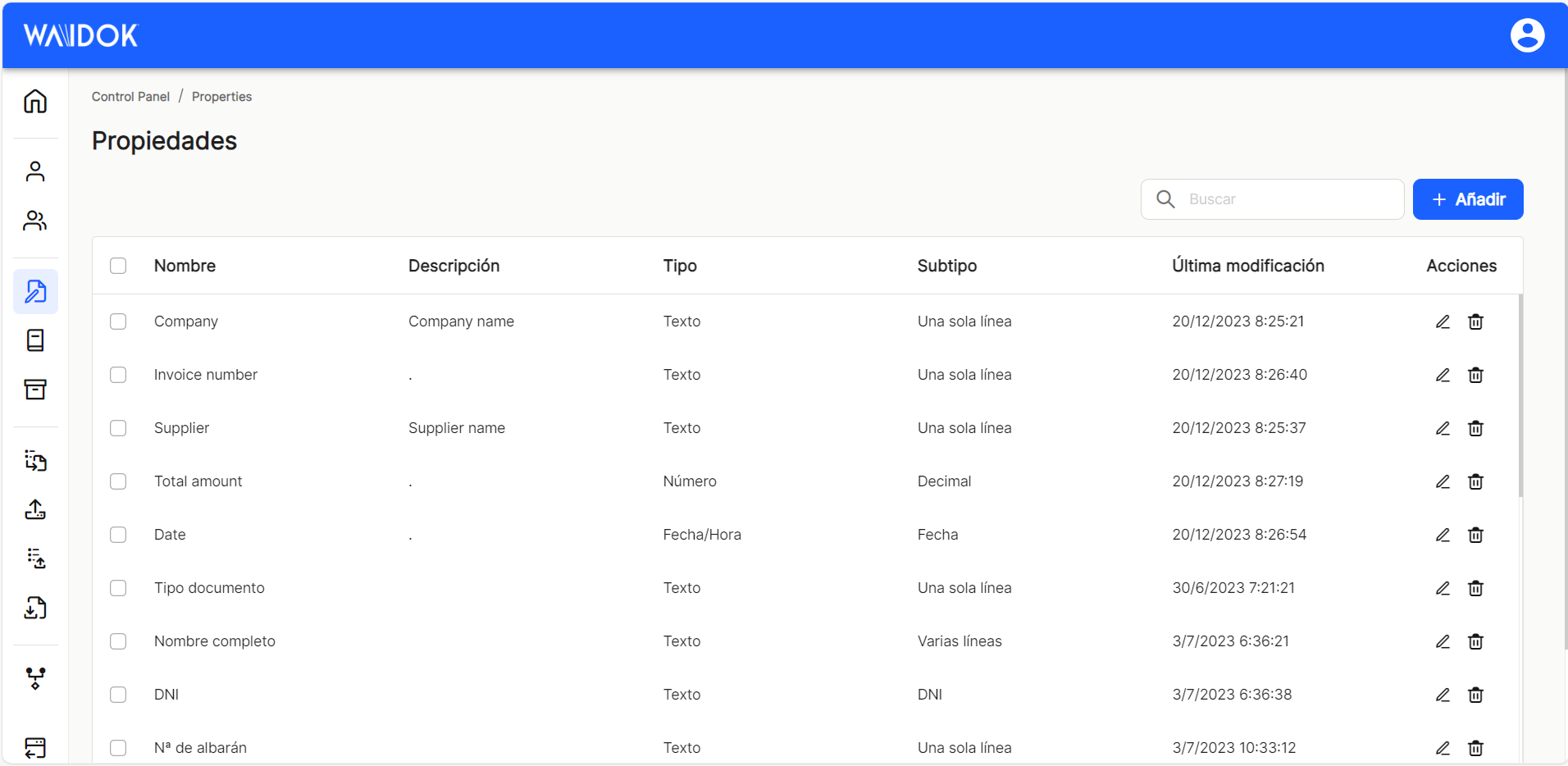The image size is (1568, 766).
Task: Click the WAIDOK logo
Action: [81, 35]
